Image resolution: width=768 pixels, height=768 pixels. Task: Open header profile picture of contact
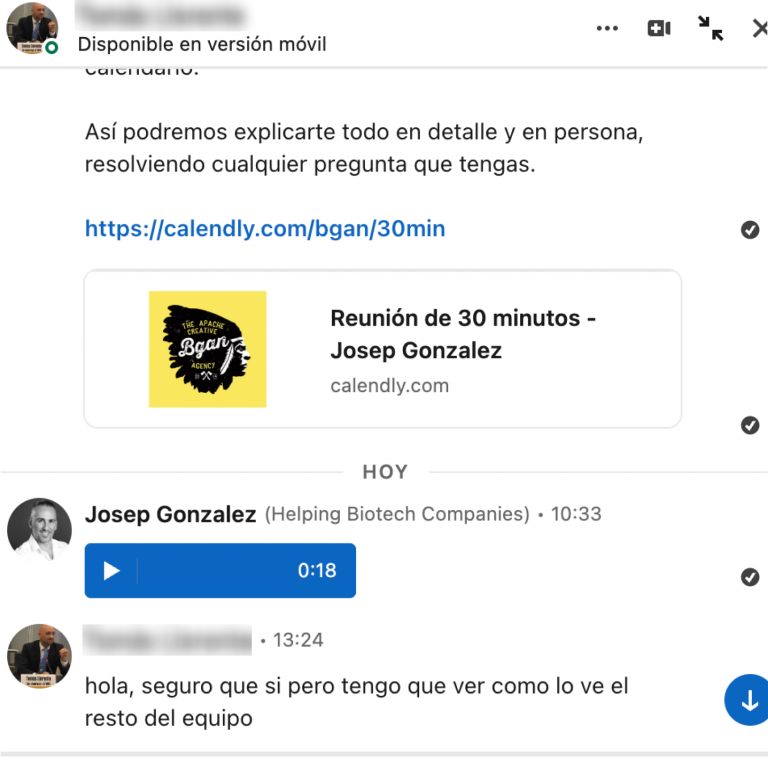(32, 27)
